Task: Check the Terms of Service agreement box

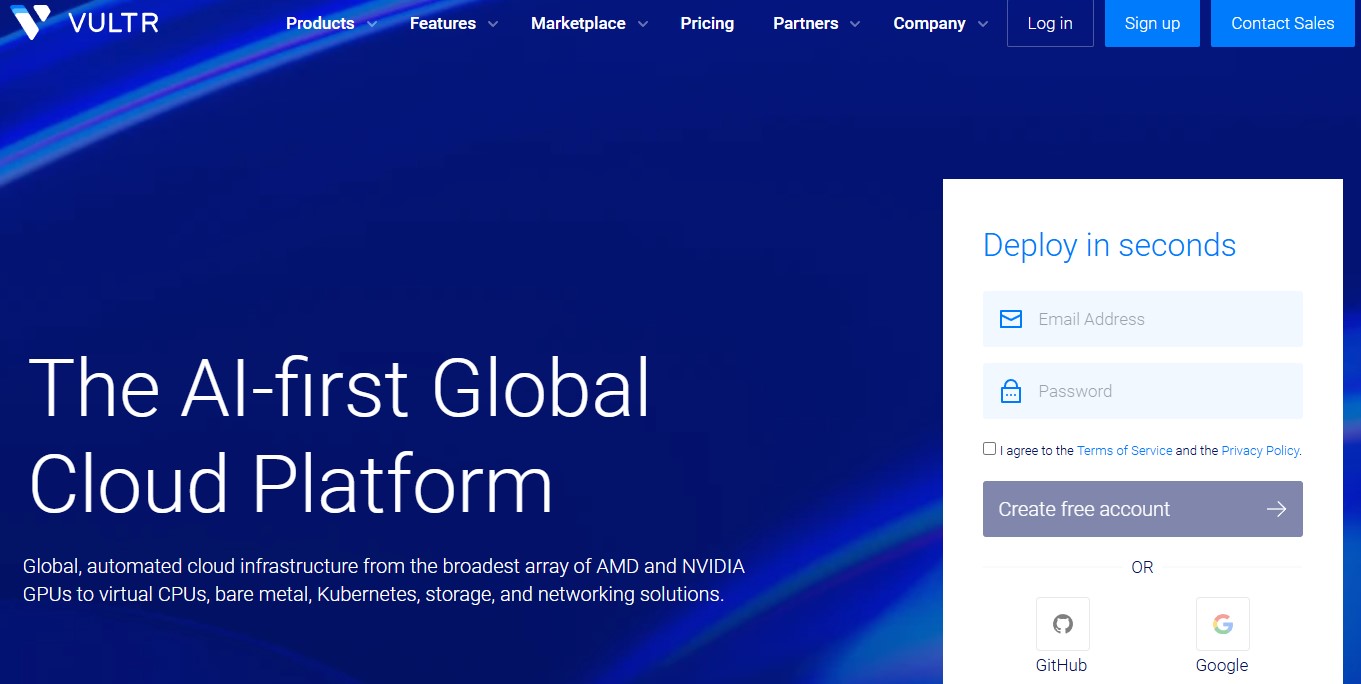Action: (989, 448)
